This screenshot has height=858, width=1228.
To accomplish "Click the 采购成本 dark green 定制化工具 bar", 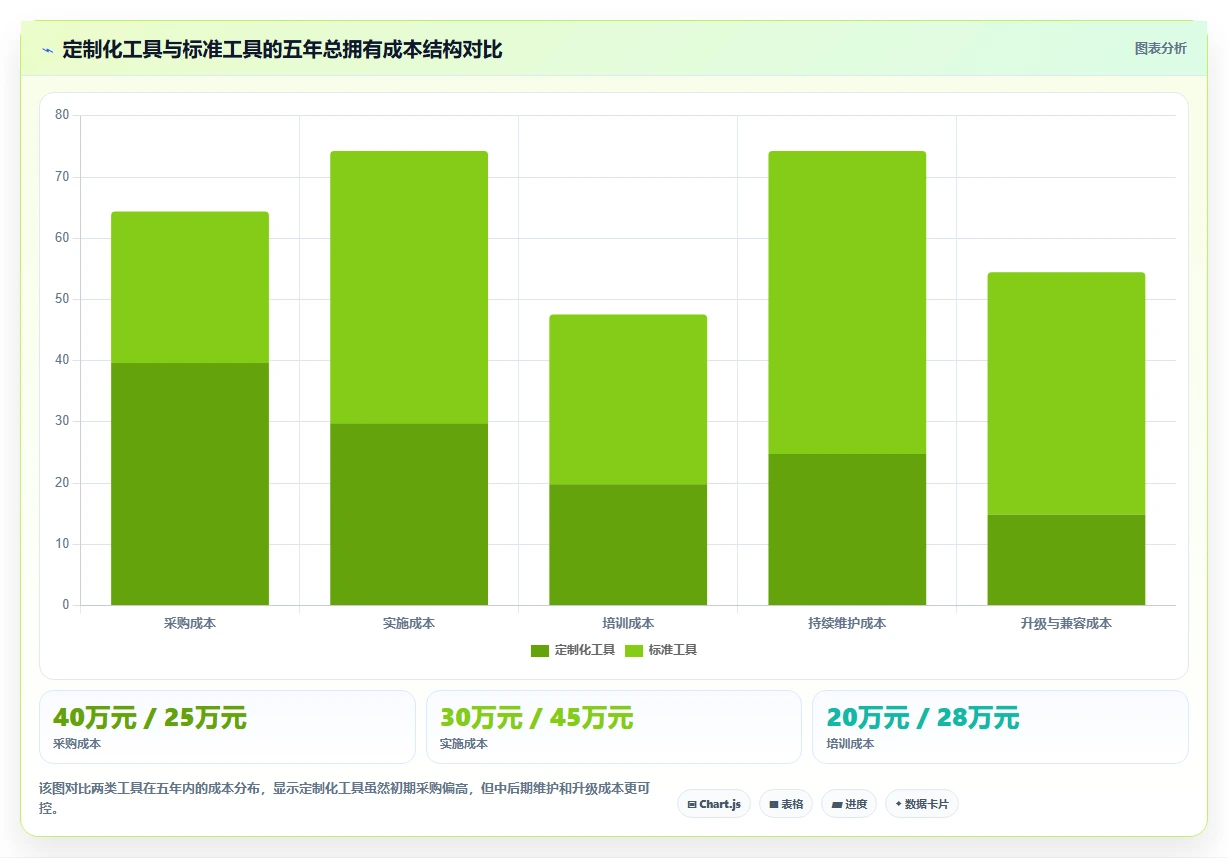I will tap(190, 484).
